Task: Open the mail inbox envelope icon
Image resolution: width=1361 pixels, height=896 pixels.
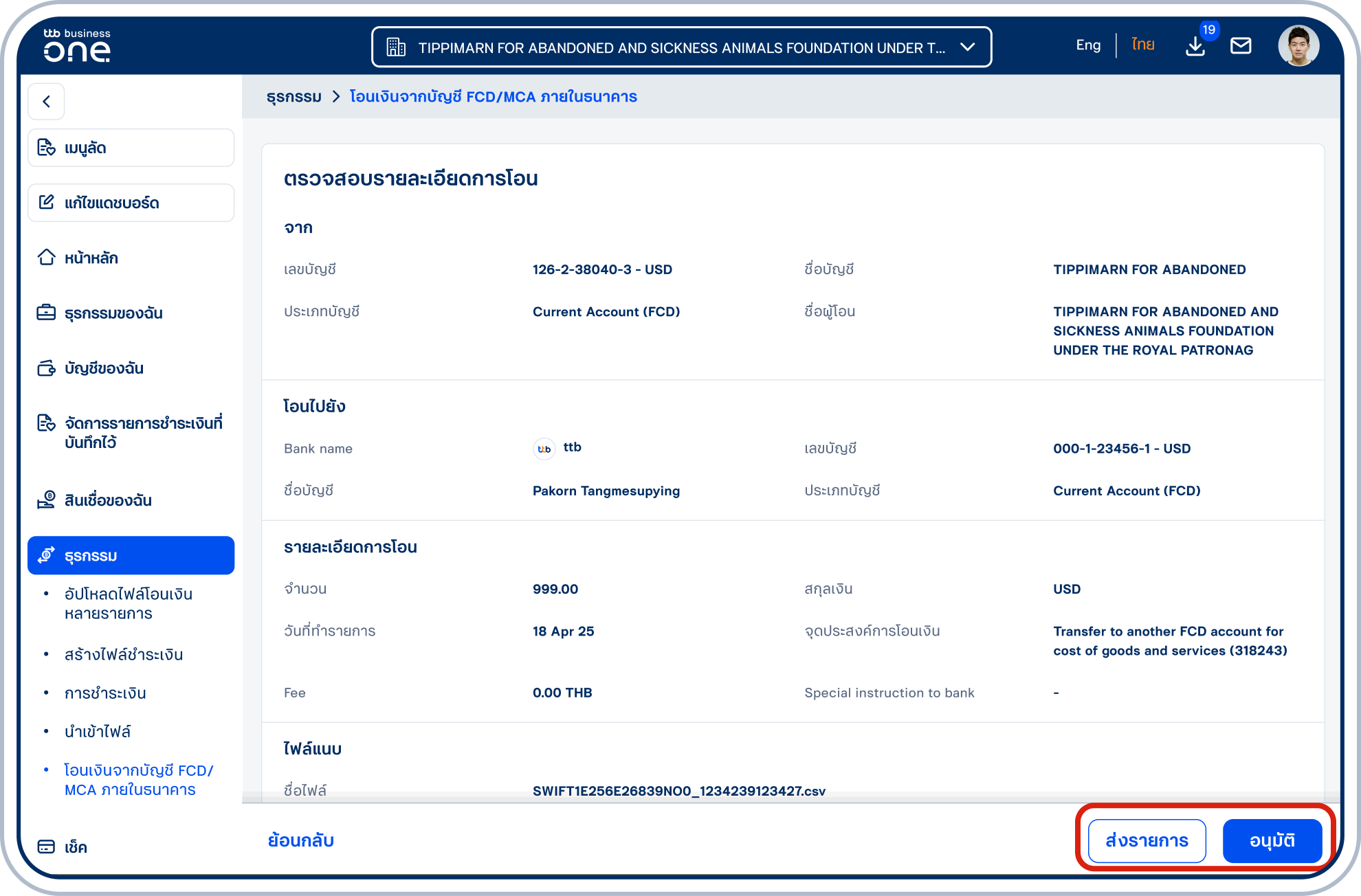Action: tap(1241, 45)
